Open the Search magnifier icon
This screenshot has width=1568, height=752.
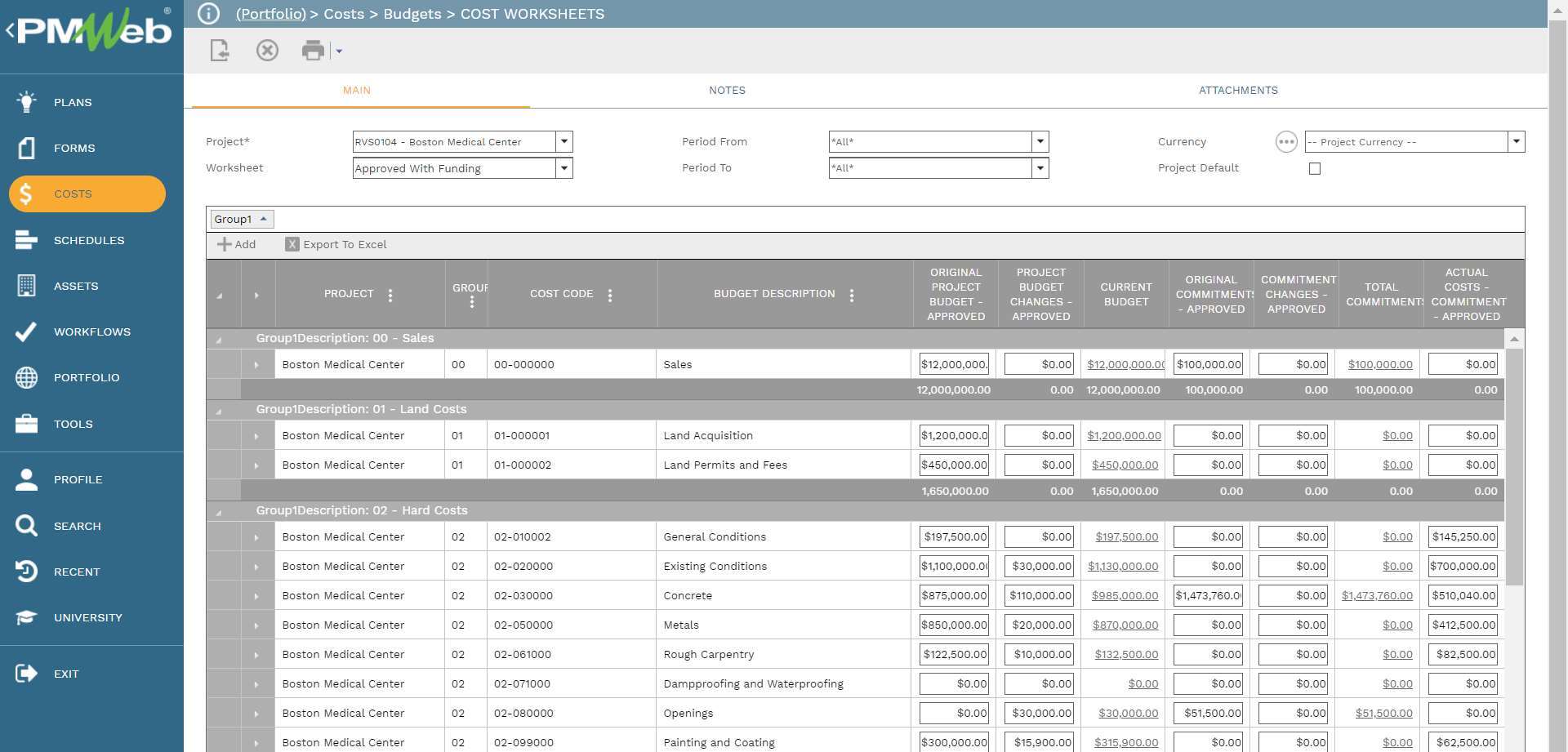26,526
